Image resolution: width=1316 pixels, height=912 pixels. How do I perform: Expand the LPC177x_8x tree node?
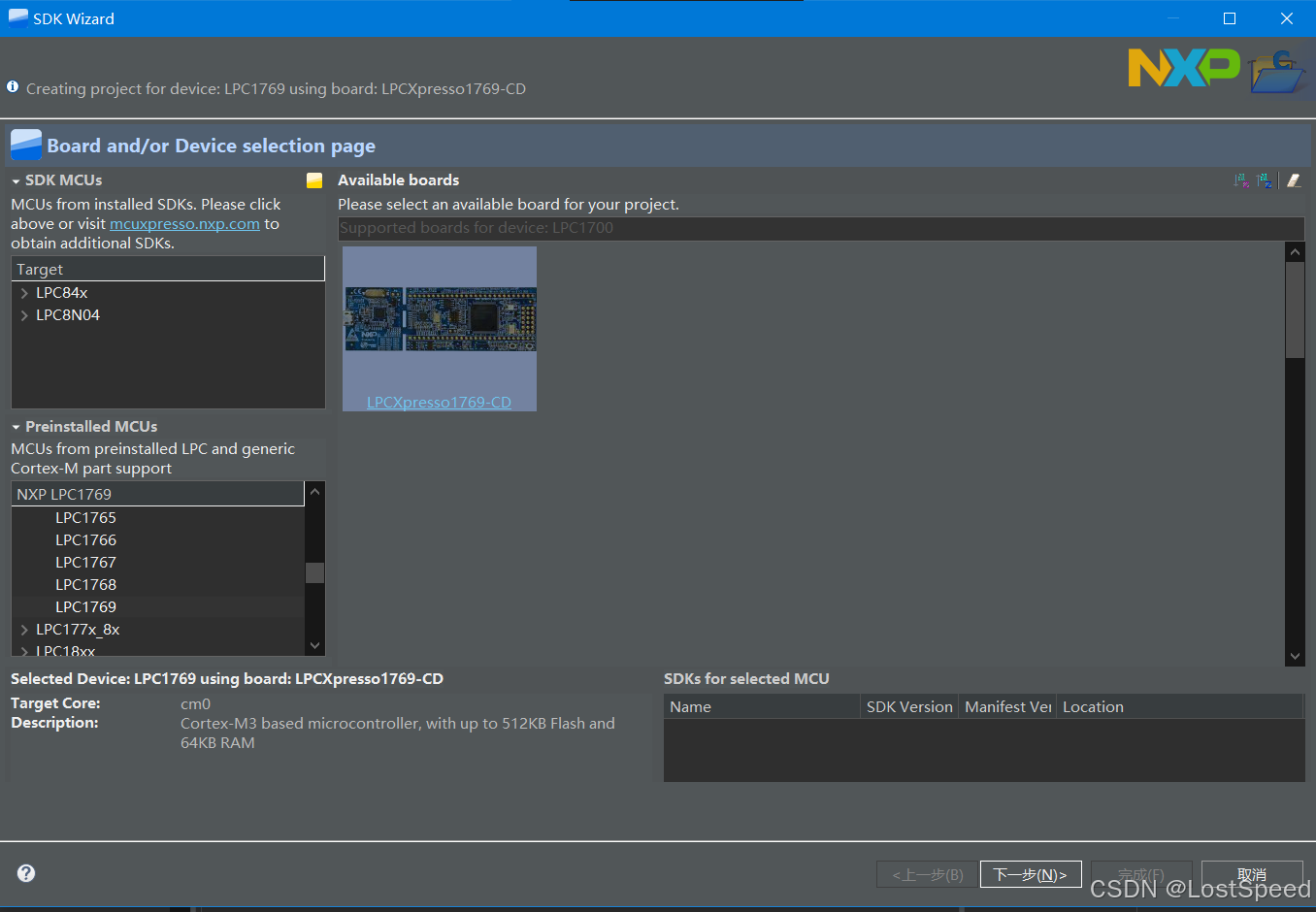(24, 630)
